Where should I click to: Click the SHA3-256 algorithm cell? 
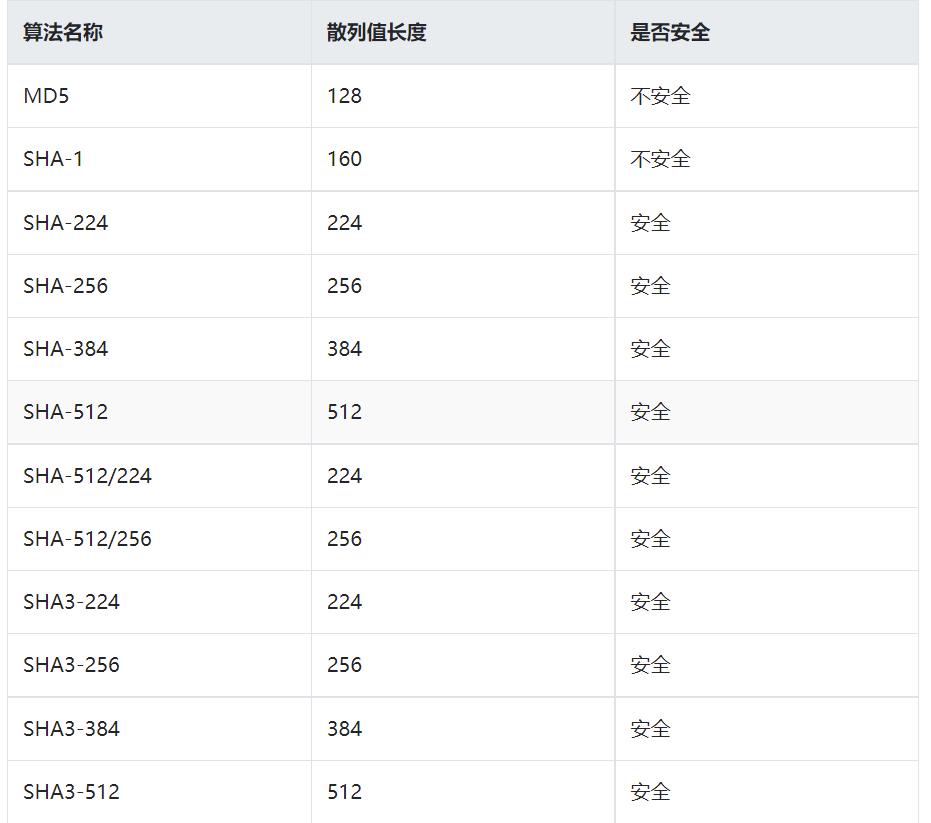click(72, 665)
